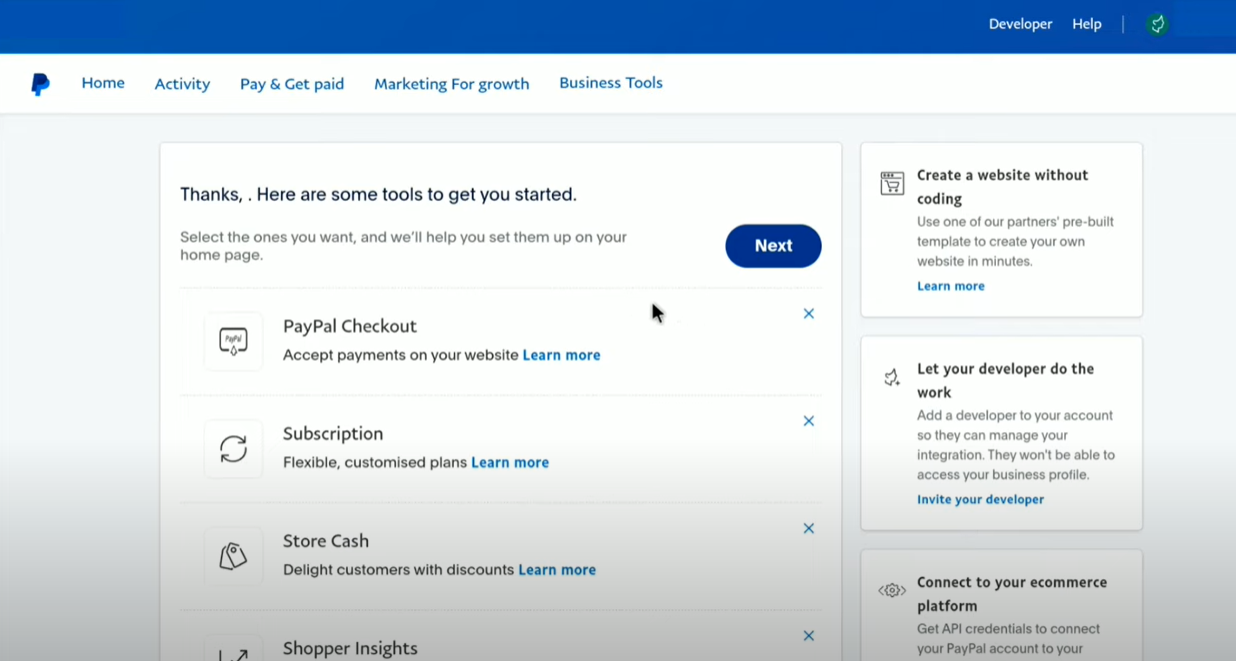This screenshot has width=1236, height=661.
Task: Click Invite your developer link
Action: 980,499
